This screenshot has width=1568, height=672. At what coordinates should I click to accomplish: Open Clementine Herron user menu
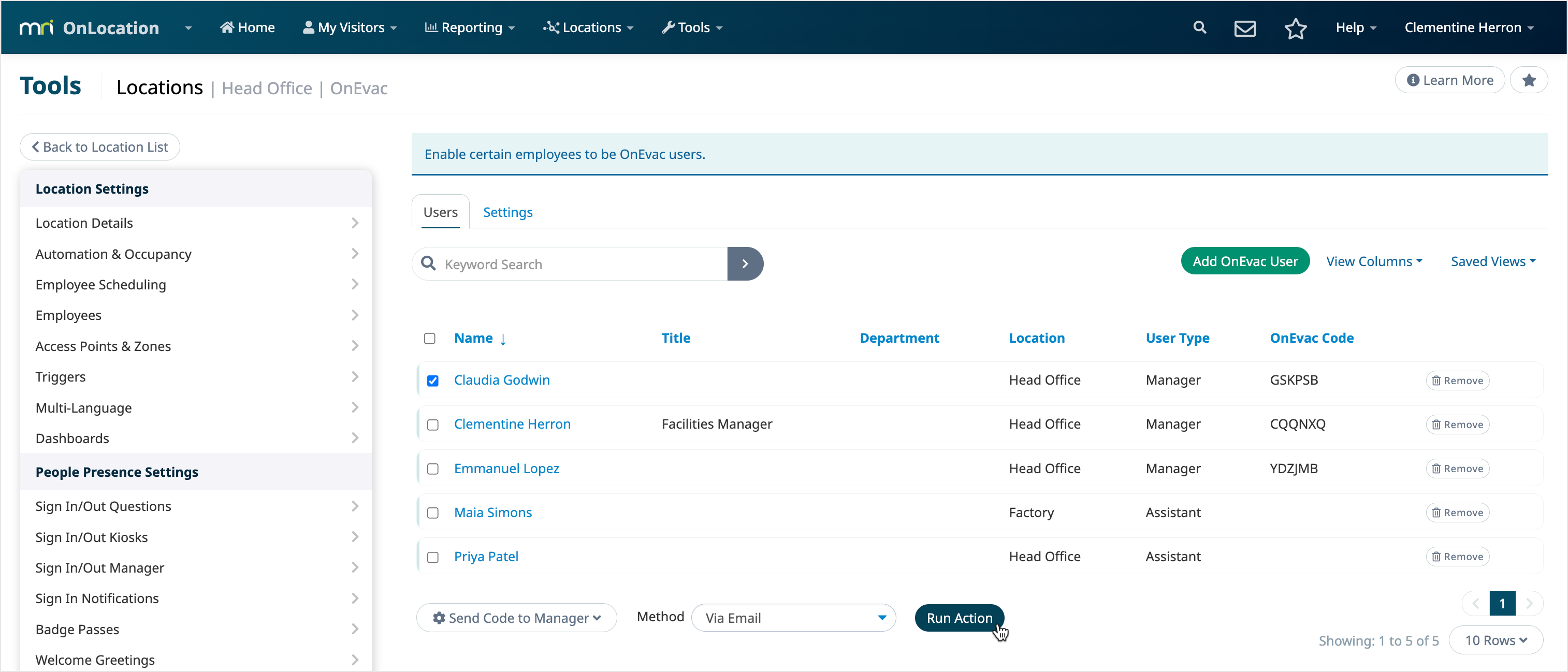click(x=1469, y=27)
